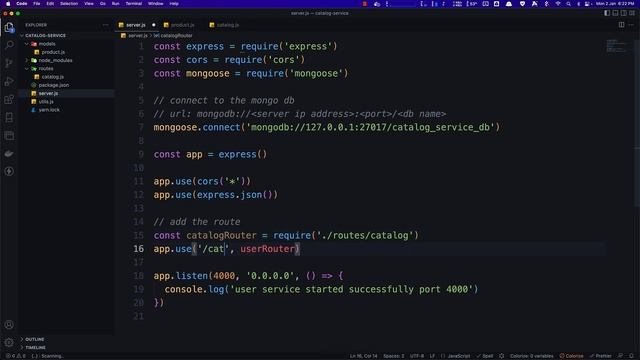640x360 pixels.
Task: Click the Bluetooth icon in macOS menu bar
Action: coord(547,4)
